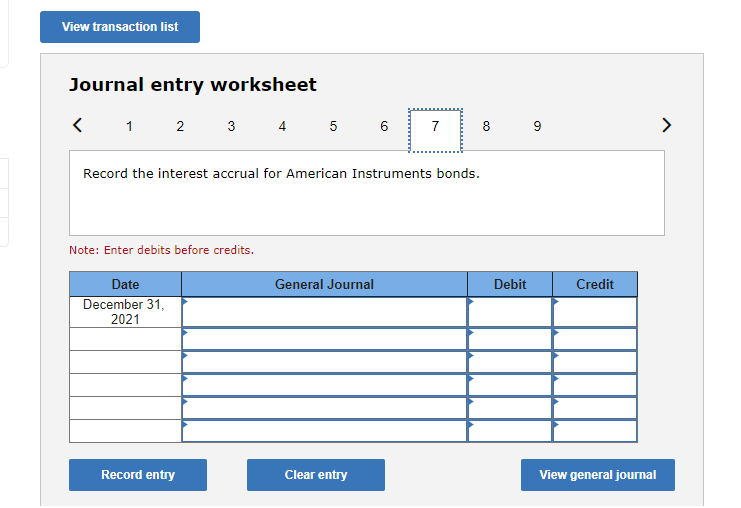Image resolution: width=741 pixels, height=508 pixels.
Task: Click third row Credit field
Action: pyautogui.click(x=595, y=362)
